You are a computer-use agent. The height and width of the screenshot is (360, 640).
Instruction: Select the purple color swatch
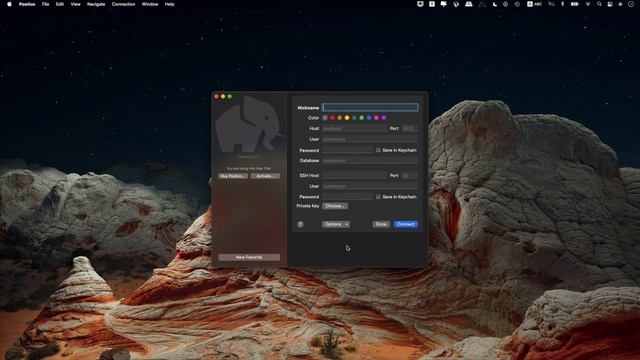click(384, 118)
